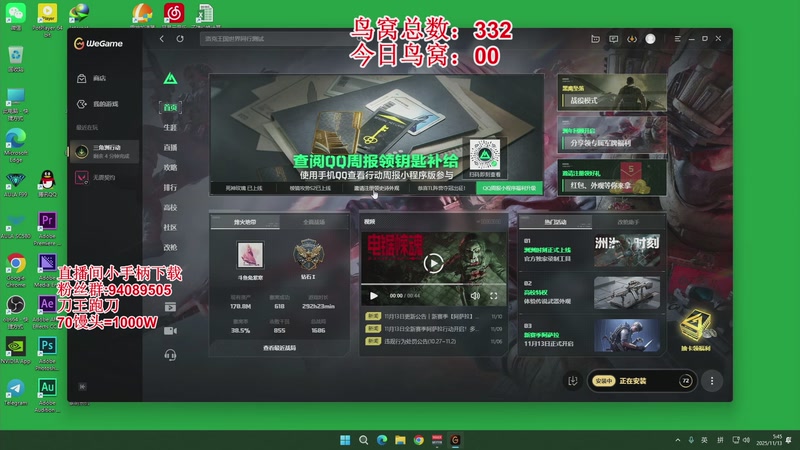The width and height of the screenshot is (800, 450).
Task: Open Adobe Photoshop desktop shortcut
Action: [x=47, y=351]
